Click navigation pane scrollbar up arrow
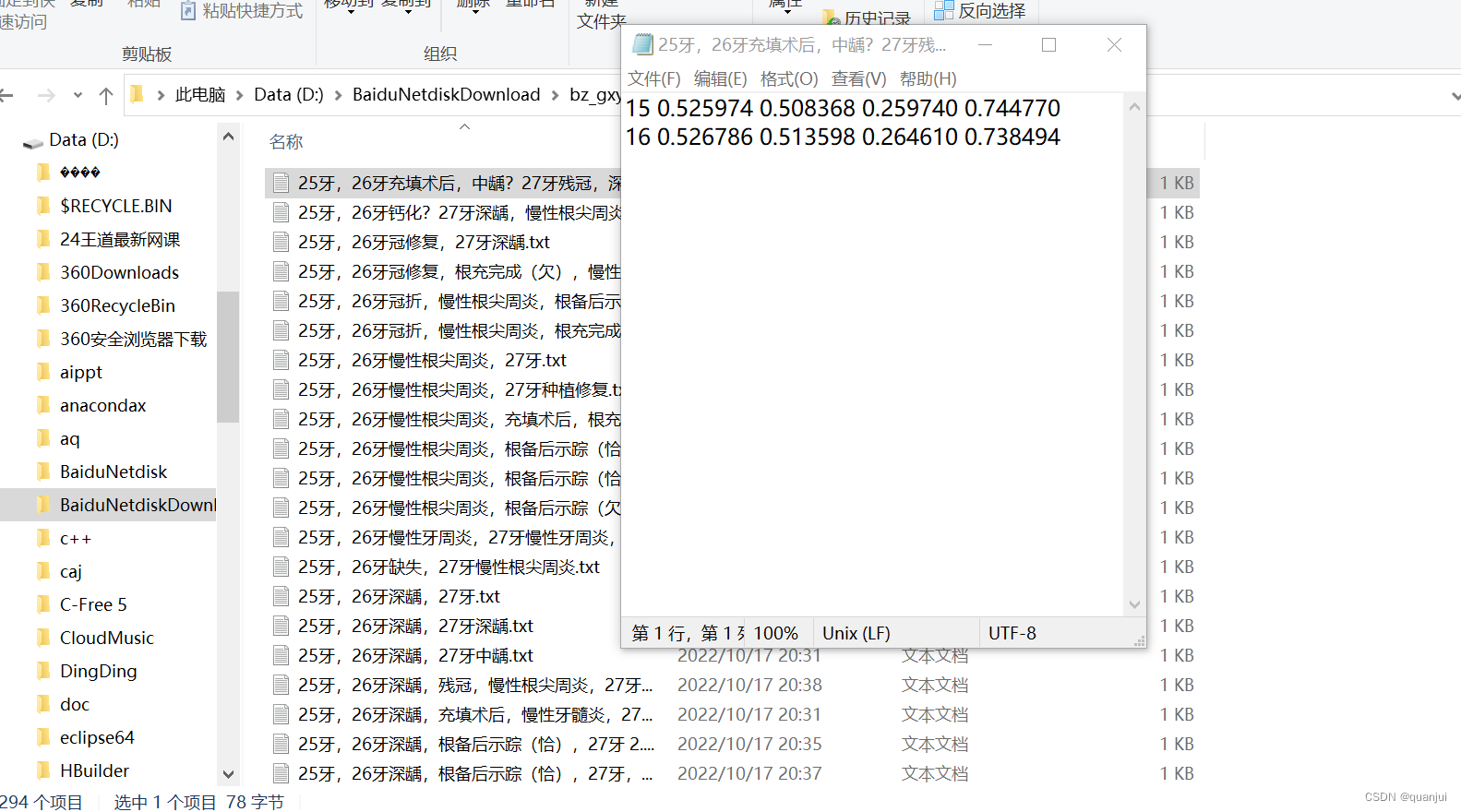This screenshot has width=1461, height=812. (x=229, y=137)
